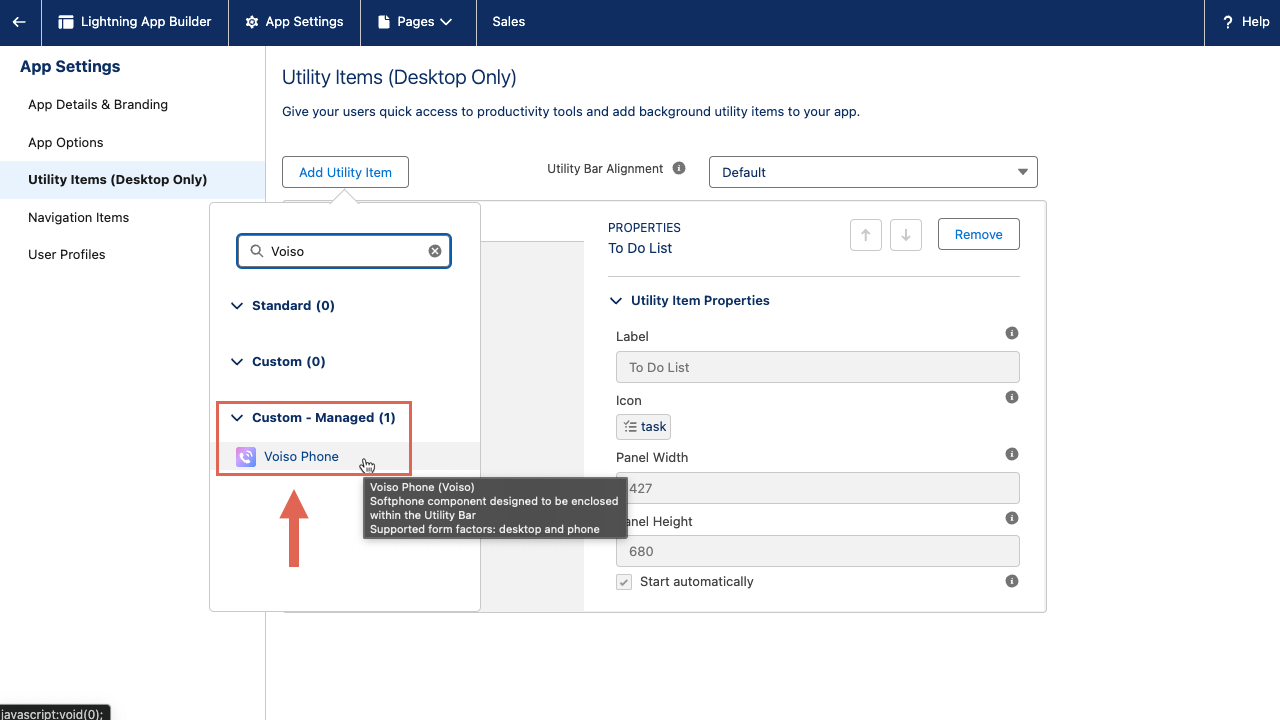1280x720 pixels.
Task: Click the back arrow icon
Action: 19,22
